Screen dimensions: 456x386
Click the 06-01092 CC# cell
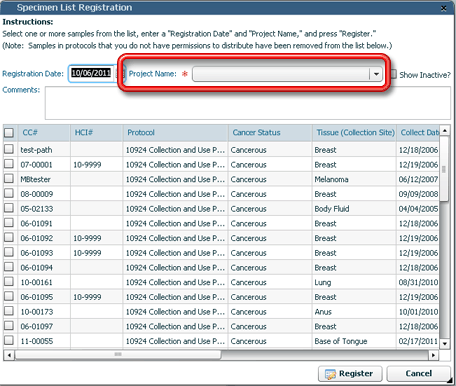(x=44, y=238)
